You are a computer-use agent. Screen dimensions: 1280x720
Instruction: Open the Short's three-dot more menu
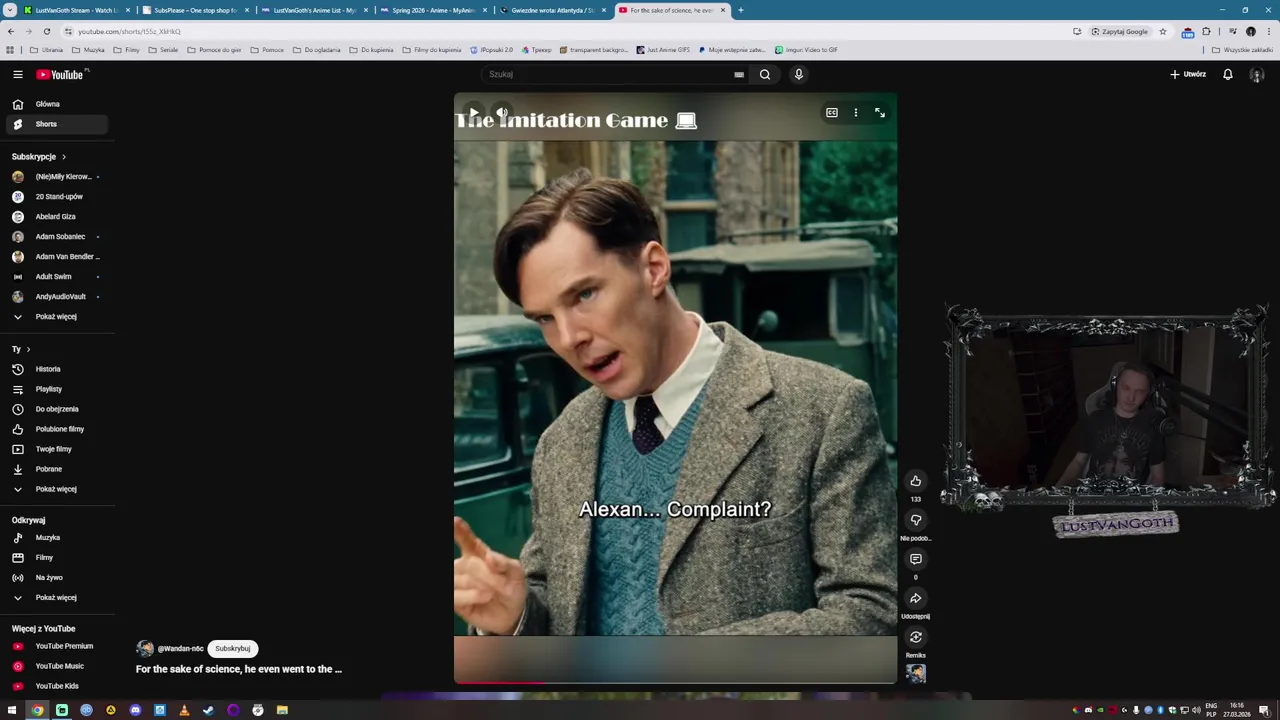pos(856,113)
